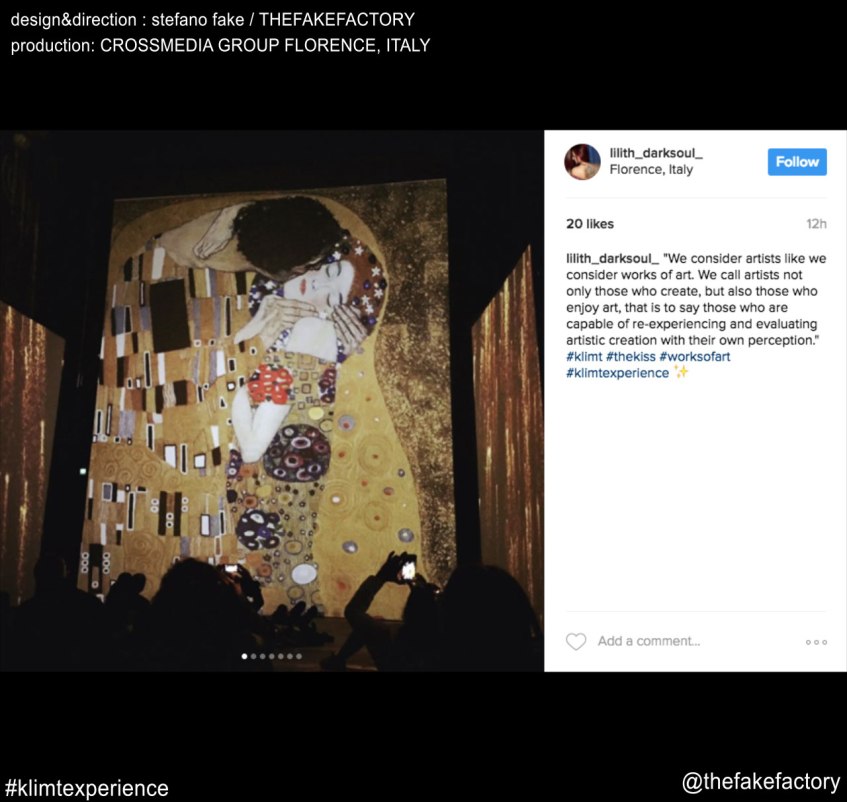Open the #thekiss hashtag link
Viewport: 847px width, 802px height.
pos(630,356)
